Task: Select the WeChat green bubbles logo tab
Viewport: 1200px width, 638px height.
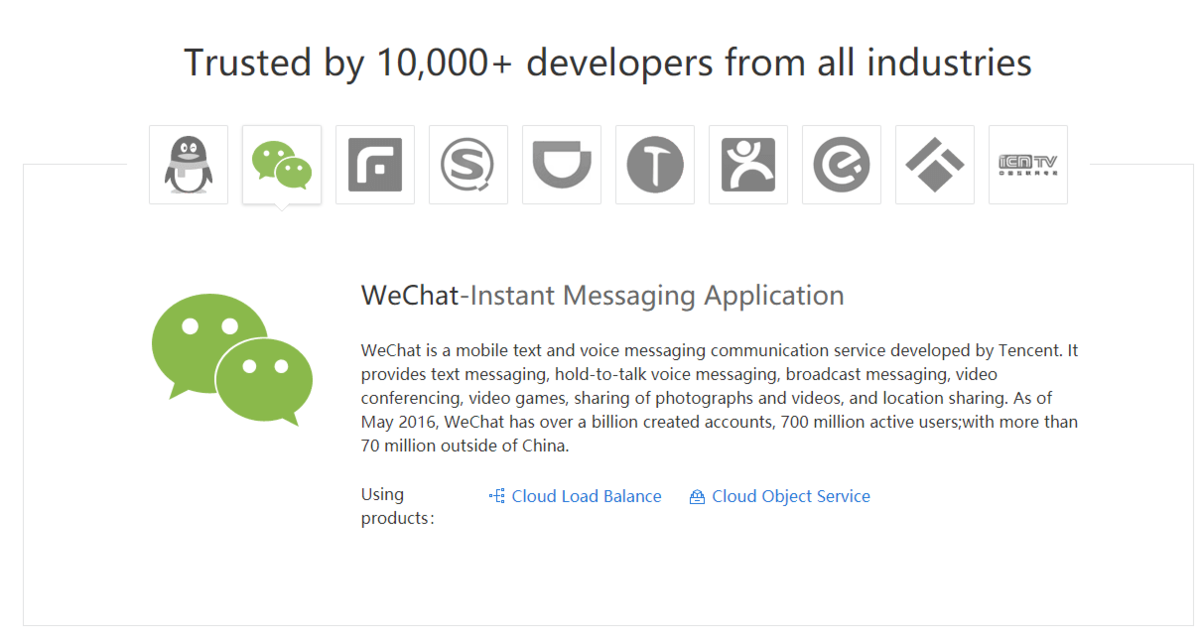Action: 282,165
